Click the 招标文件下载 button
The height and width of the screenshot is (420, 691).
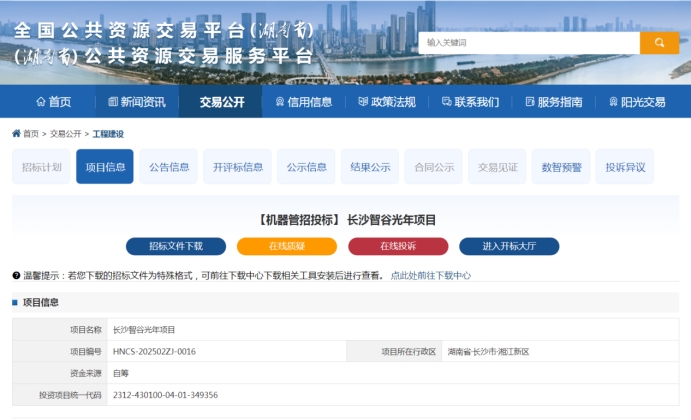click(175, 246)
